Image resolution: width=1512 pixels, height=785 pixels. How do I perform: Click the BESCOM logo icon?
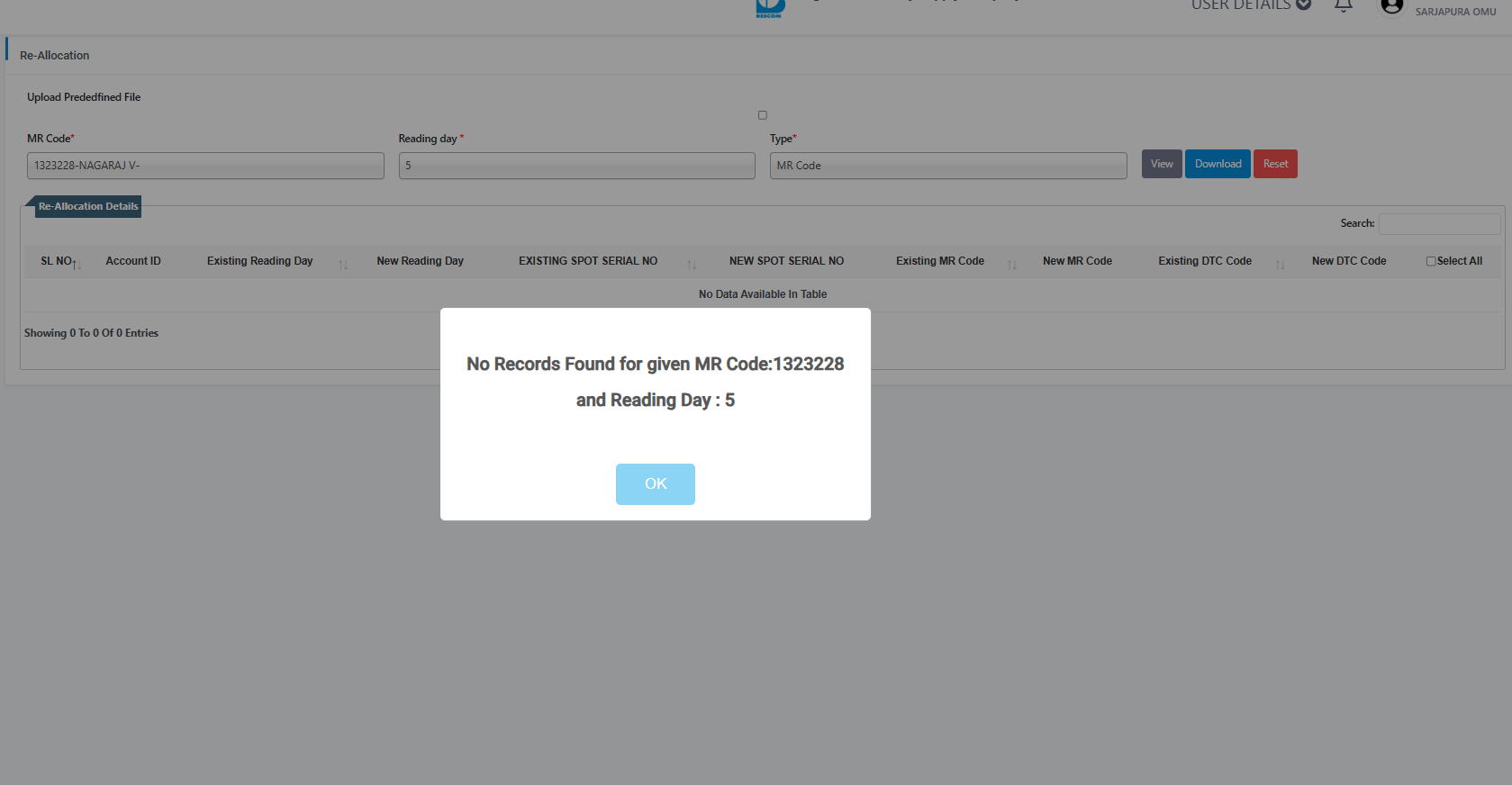click(770, 8)
